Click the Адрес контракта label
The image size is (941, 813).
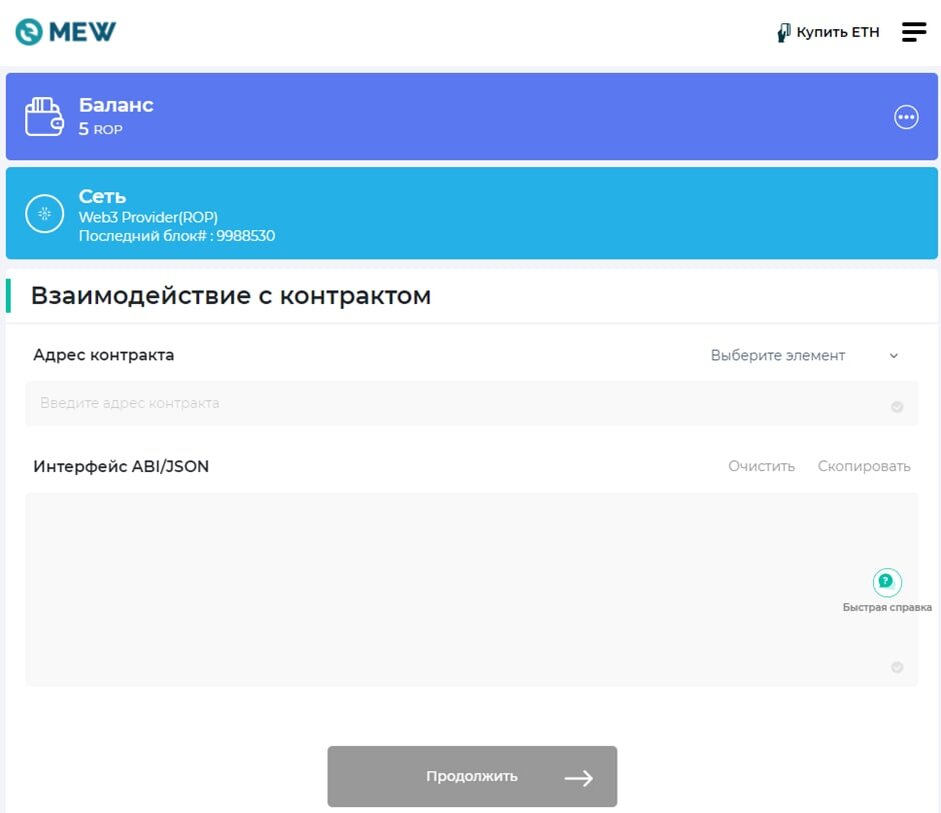(104, 355)
